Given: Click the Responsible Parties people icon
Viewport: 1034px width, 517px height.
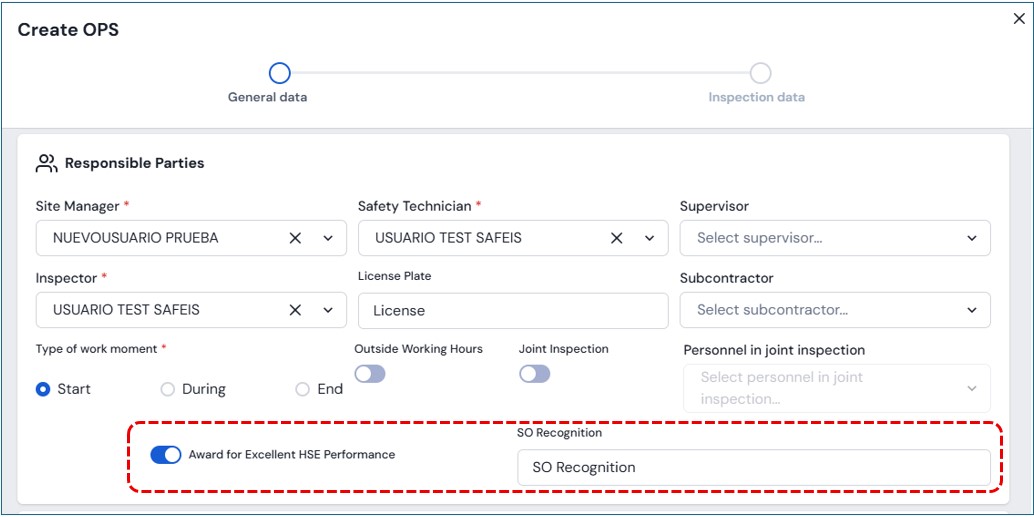Looking at the screenshot, I should (46, 162).
